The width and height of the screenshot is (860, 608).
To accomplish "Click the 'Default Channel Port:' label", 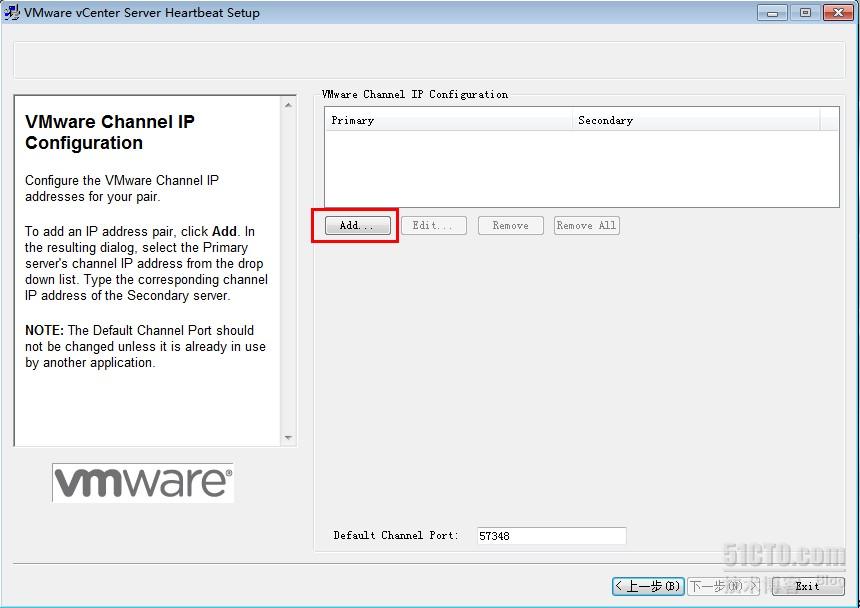I will click(x=395, y=535).
